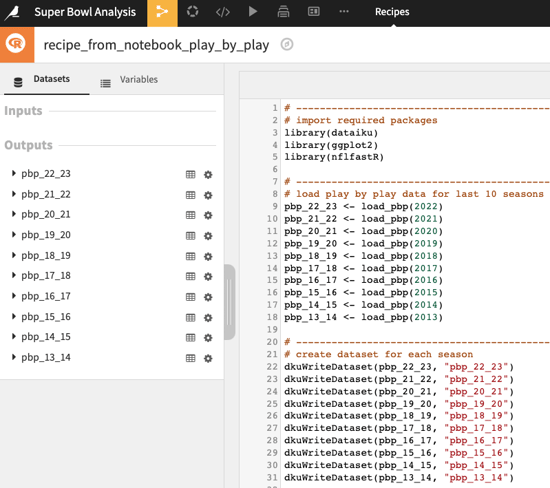550x488 pixels.
Task: Expand the pbp_13_14 output dataset
Action: [14, 357]
